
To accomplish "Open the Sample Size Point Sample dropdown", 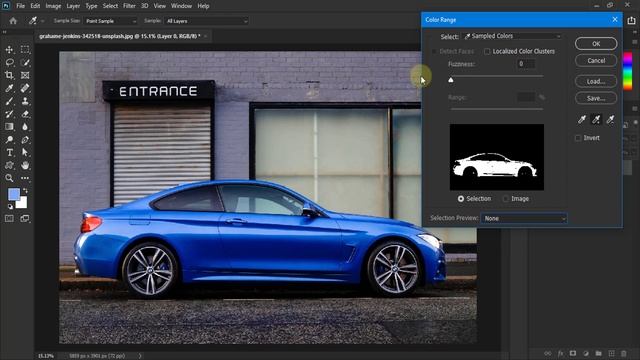I will click(110, 21).
